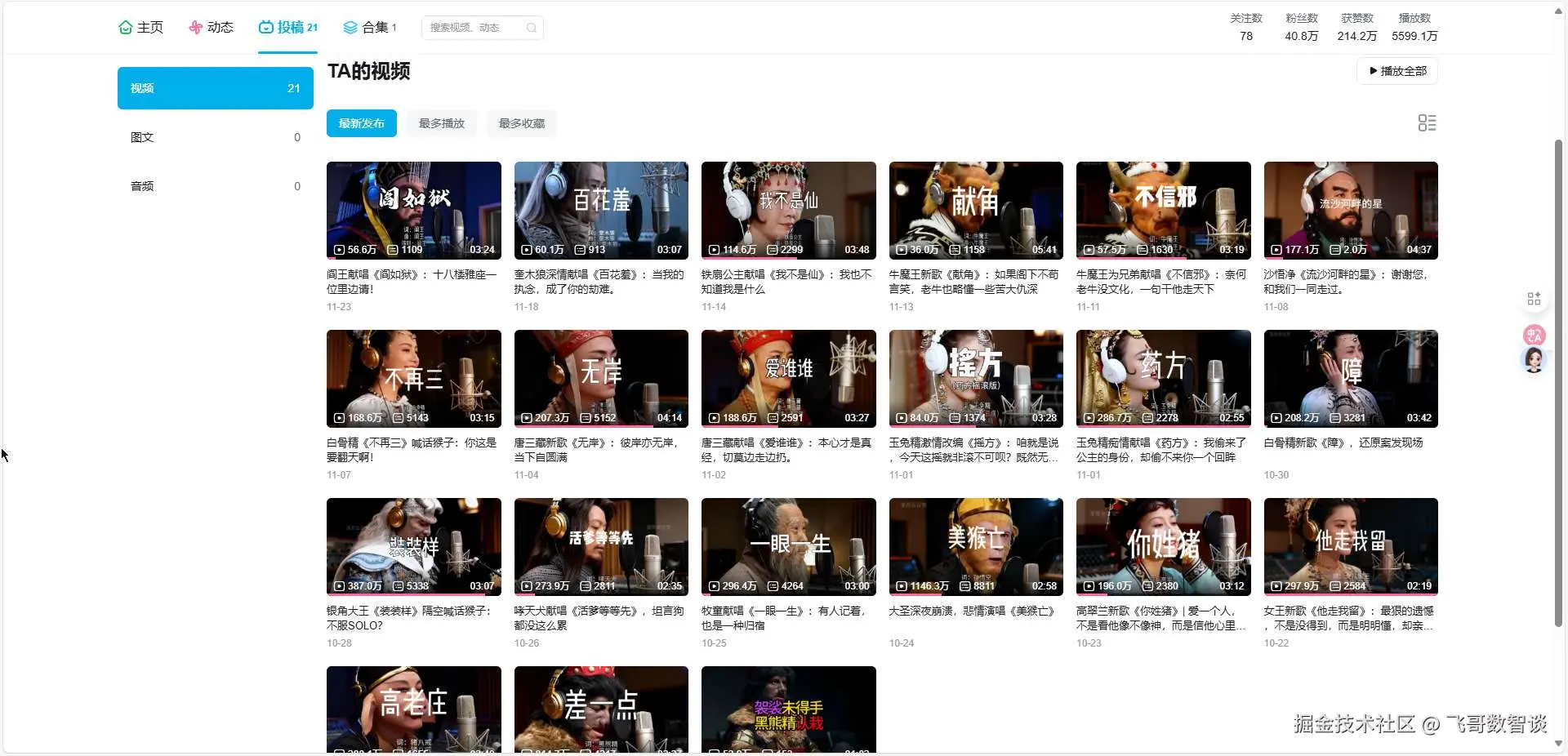Viewport: 1568px width, 756px height.
Task: Open the 不再三 video thumbnail
Action: (414, 379)
